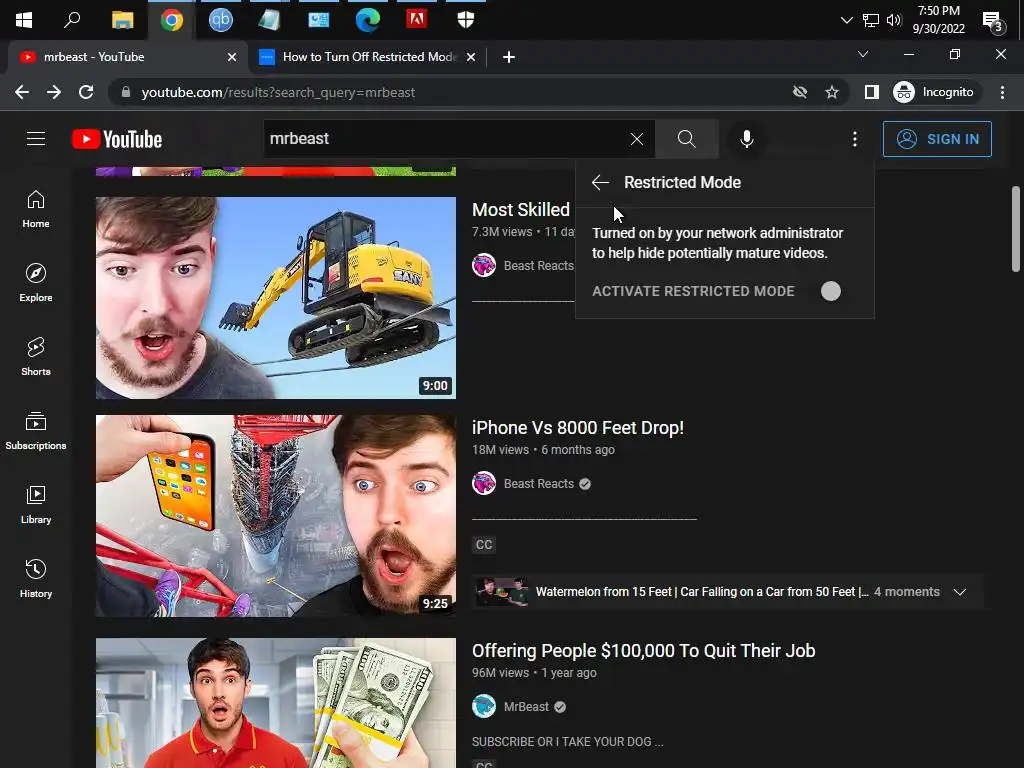
Task: Open Chrome's tab search dropdown arrow
Action: tap(863, 54)
